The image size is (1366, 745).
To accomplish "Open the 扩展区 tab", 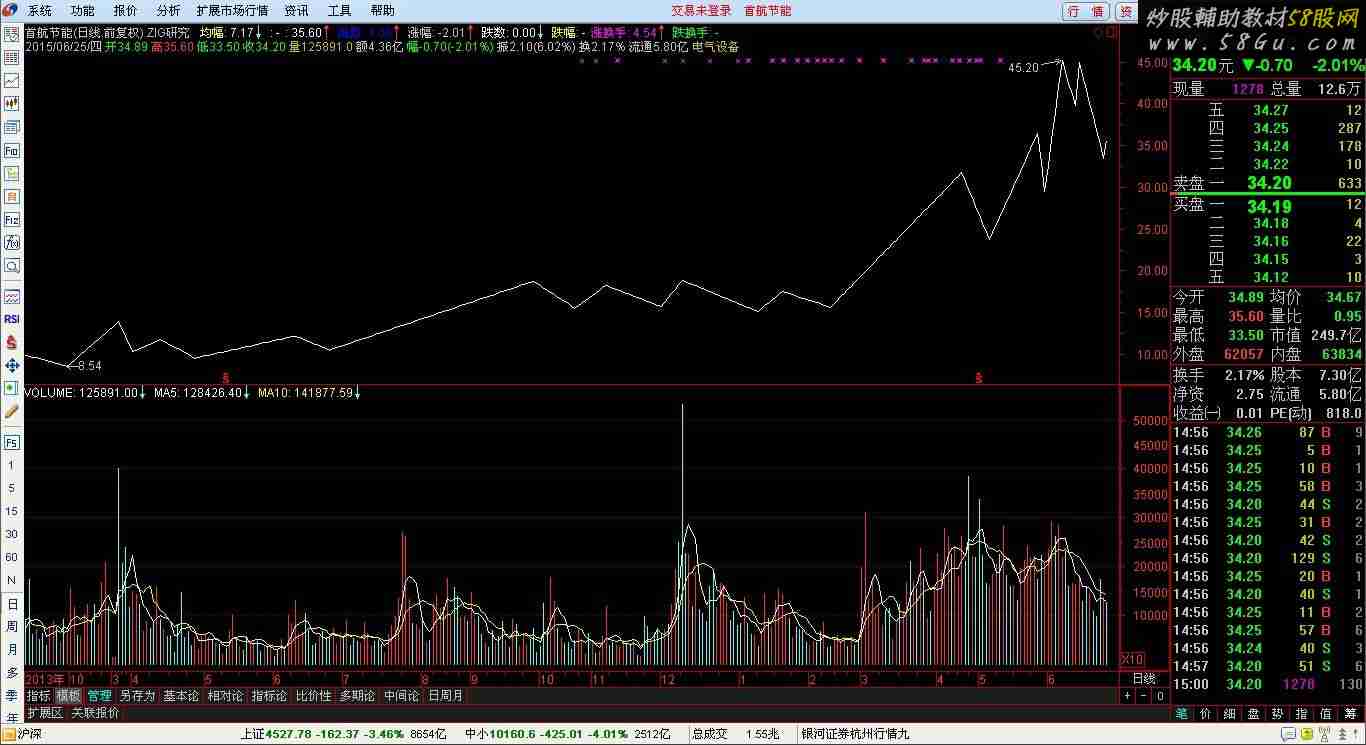I will [45, 713].
